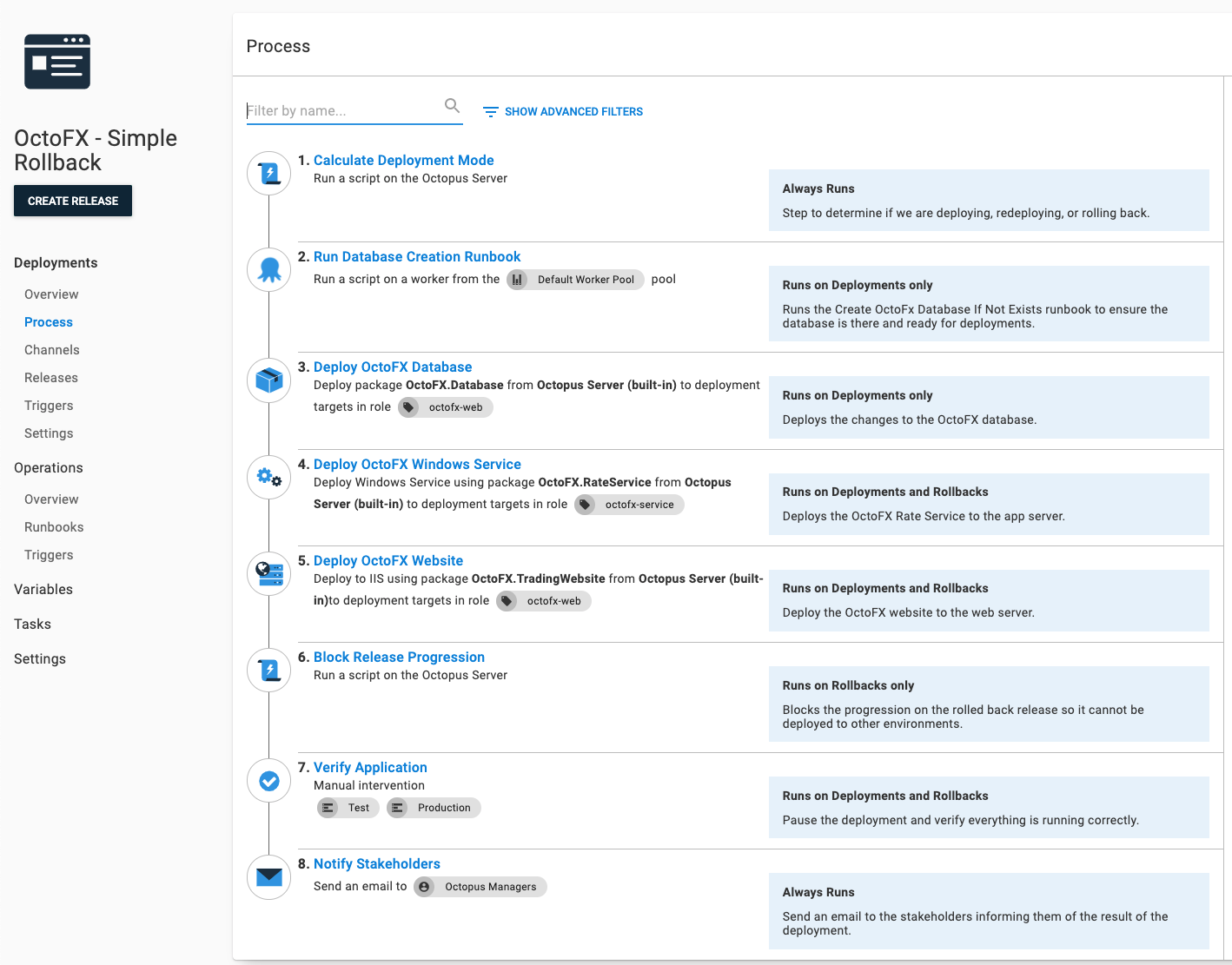Click the person icon on Octopus Managers chip
The image size is (1232, 965).
[x=424, y=886]
